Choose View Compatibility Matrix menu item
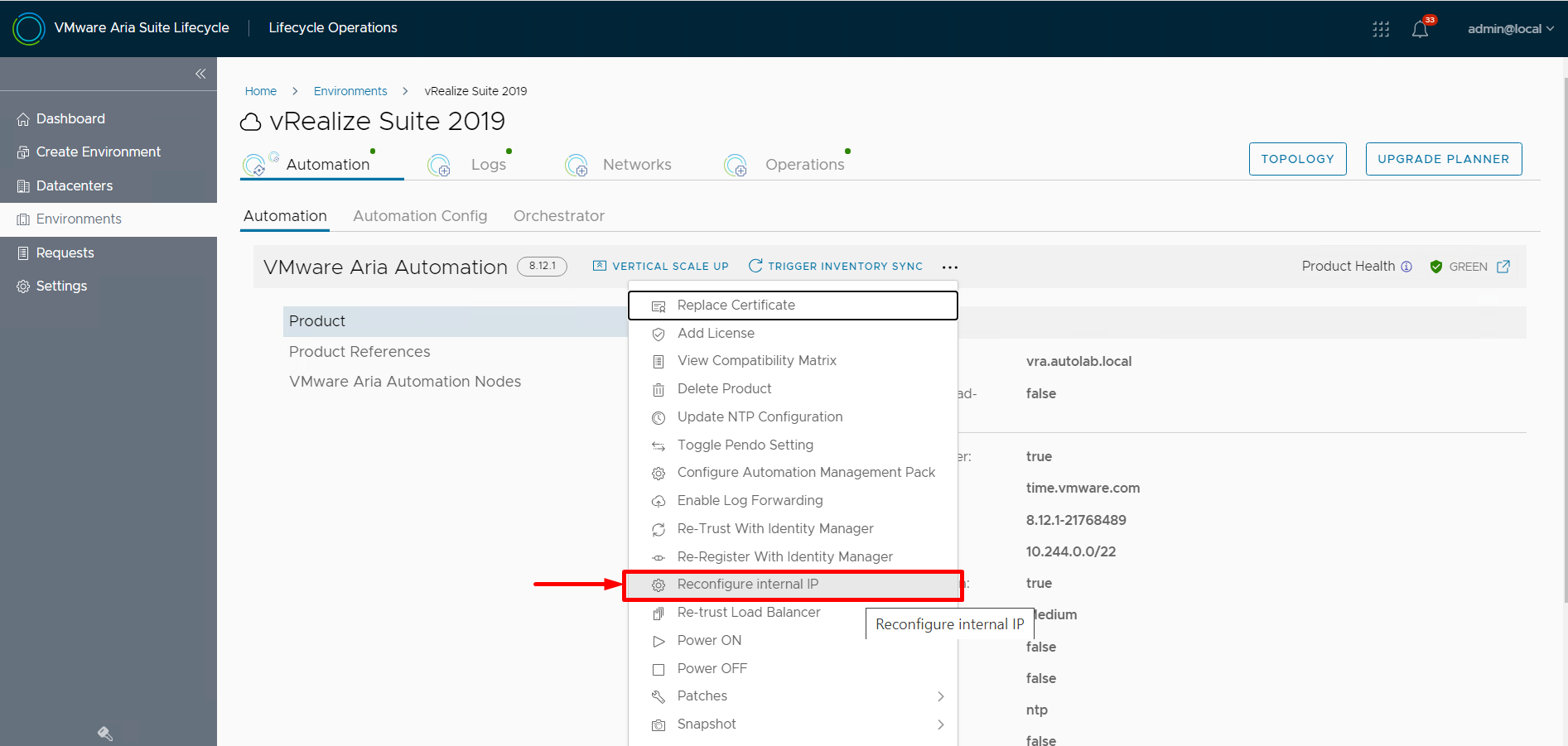This screenshot has height=746, width=1568. pyautogui.click(x=794, y=361)
